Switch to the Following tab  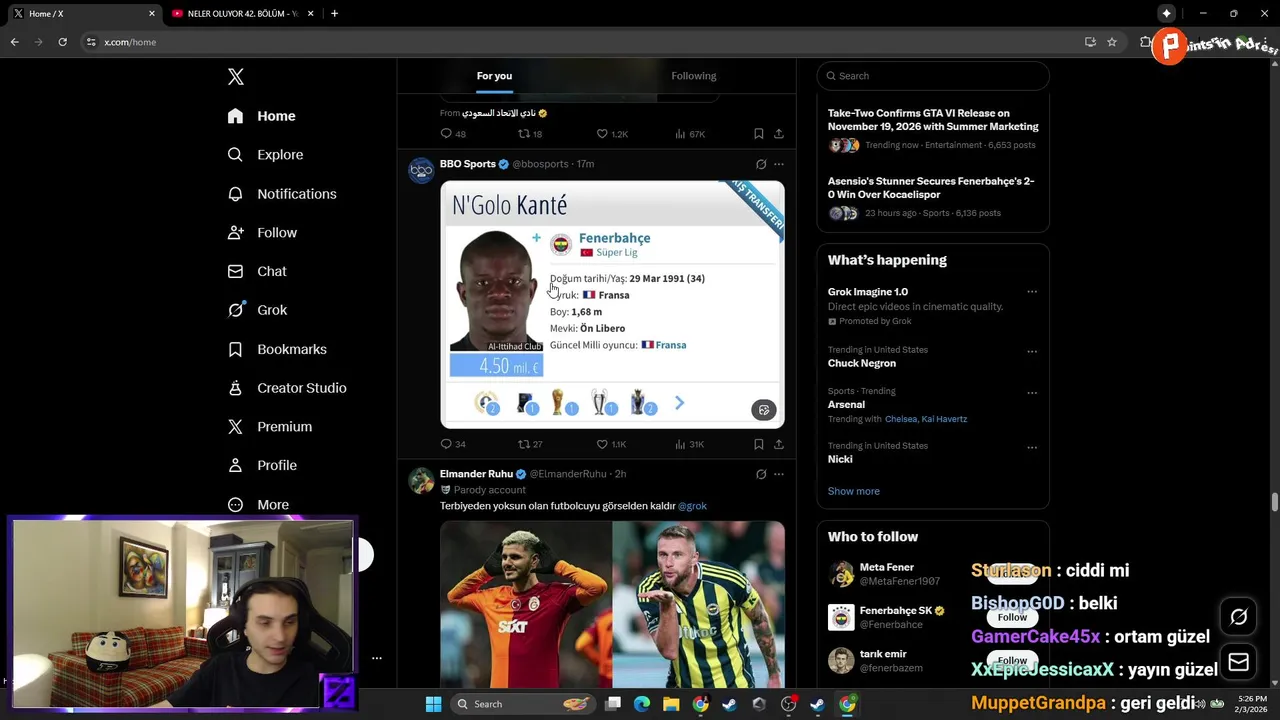point(694,76)
